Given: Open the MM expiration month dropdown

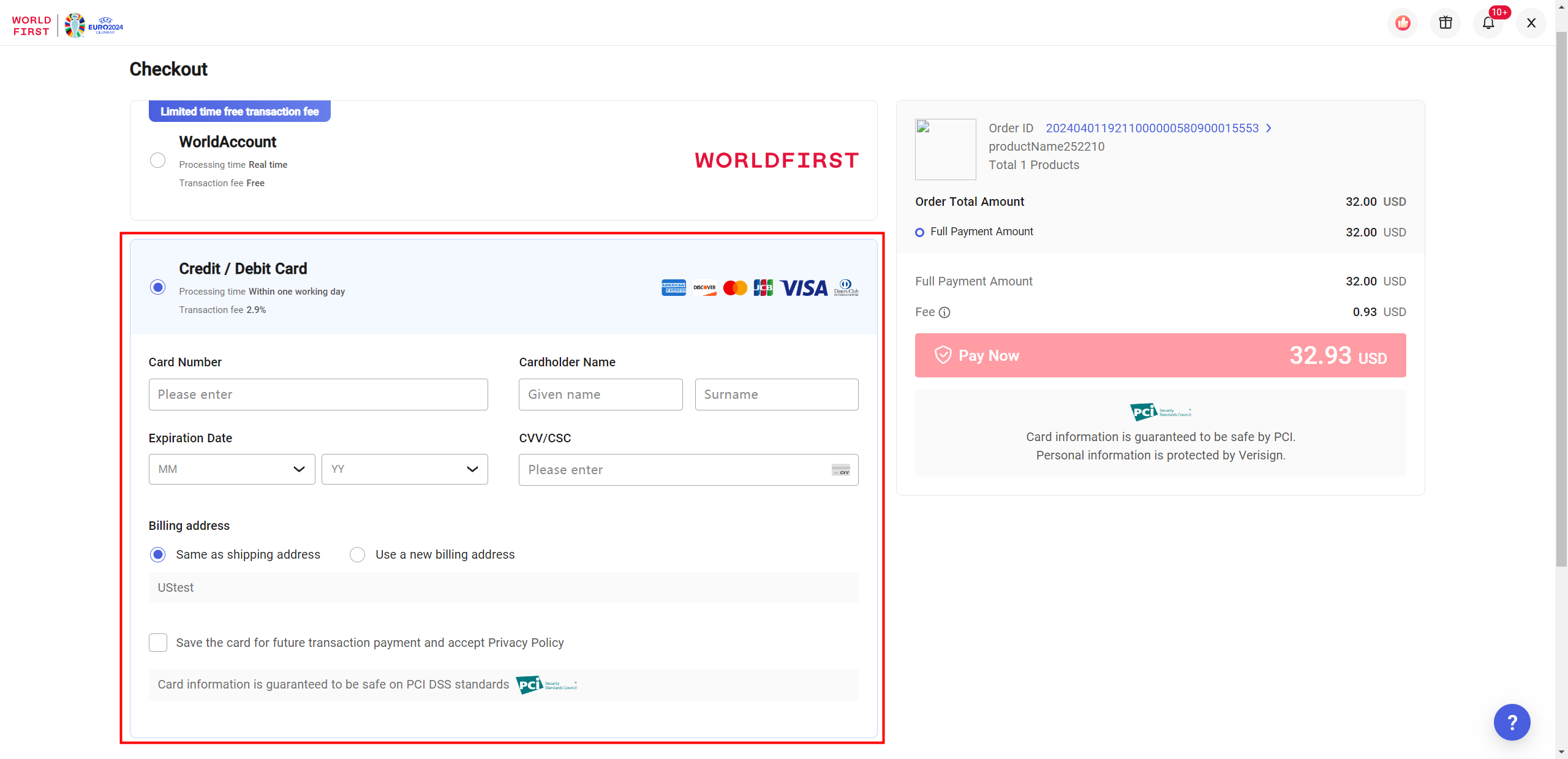Looking at the screenshot, I should [232, 469].
